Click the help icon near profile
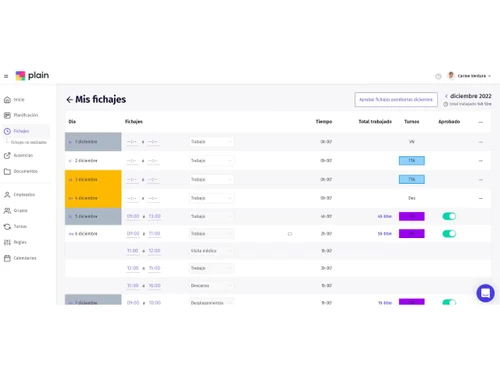Viewport: 500px width, 375px height. point(438,76)
